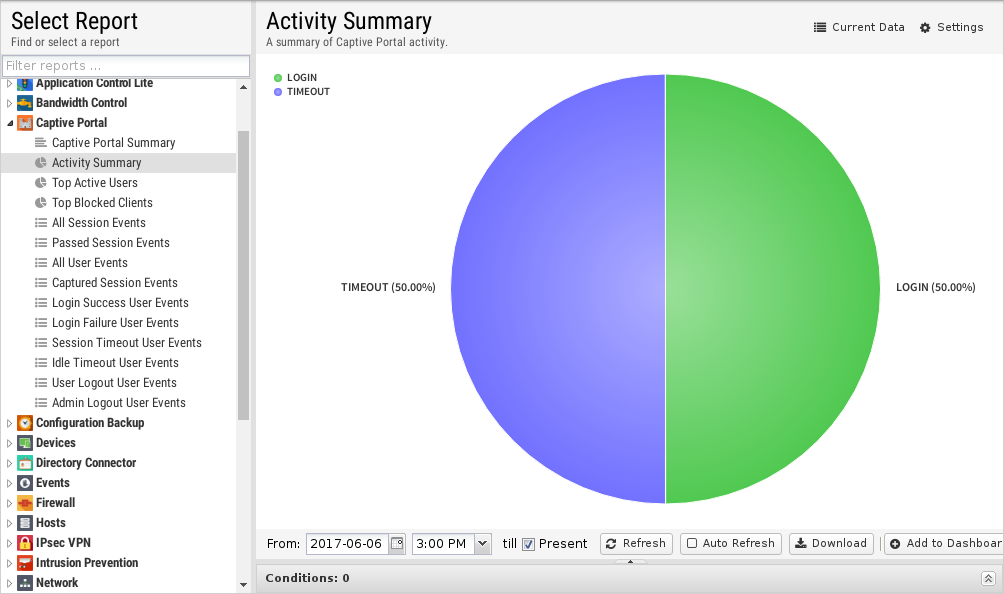Select Top Blocked Clients report

click(102, 202)
